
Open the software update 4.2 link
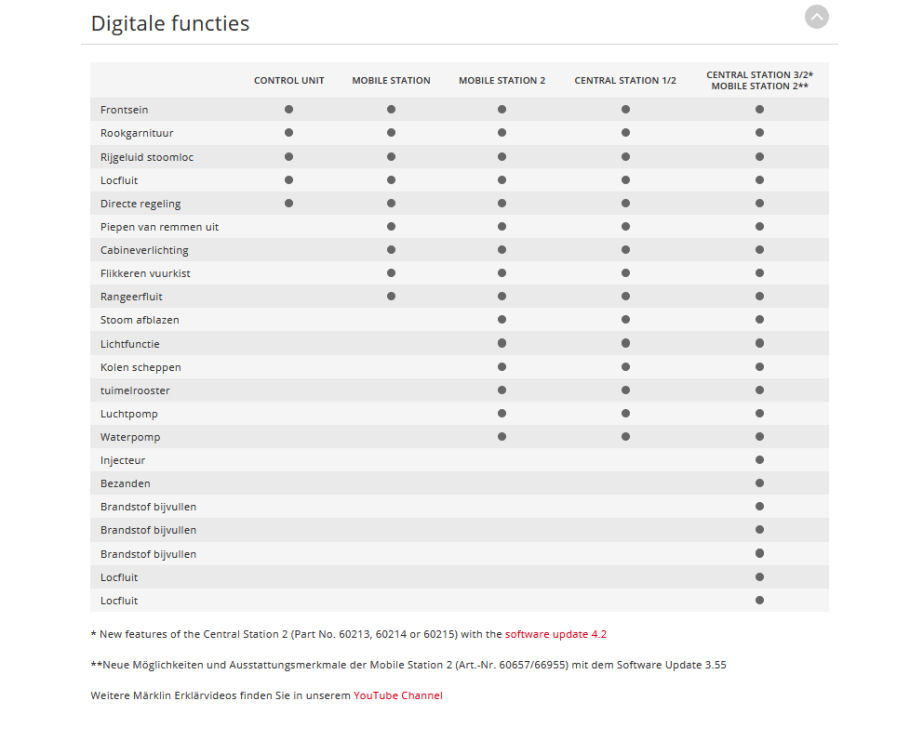coord(555,634)
